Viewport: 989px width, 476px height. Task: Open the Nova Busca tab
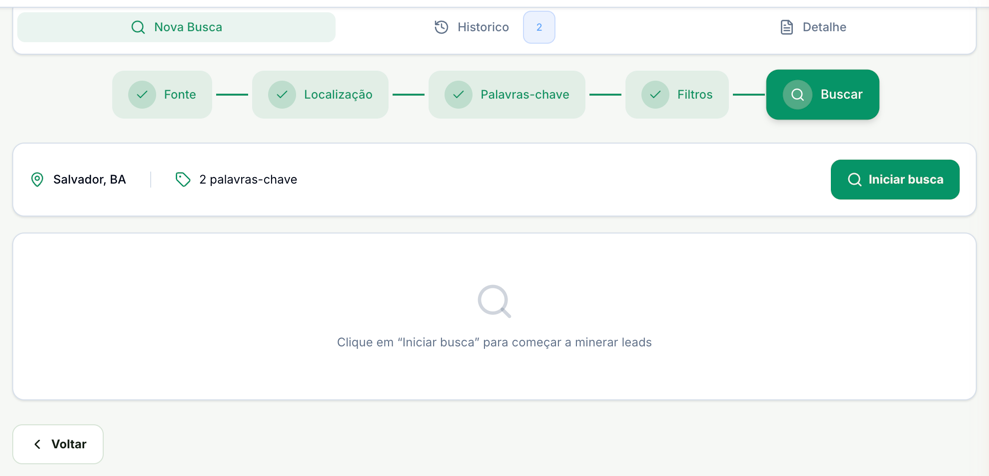click(177, 27)
